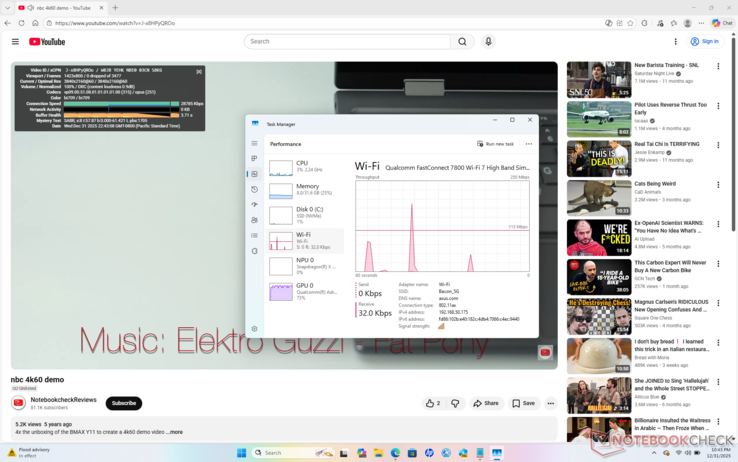Share the video

[x=486, y=403]
